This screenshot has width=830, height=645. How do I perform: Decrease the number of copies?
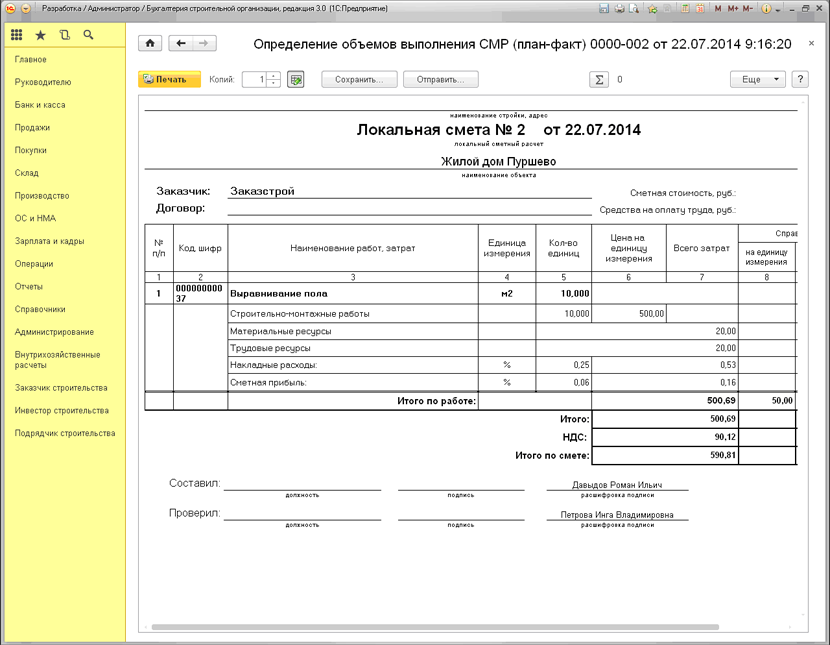[x=273, y=83]
